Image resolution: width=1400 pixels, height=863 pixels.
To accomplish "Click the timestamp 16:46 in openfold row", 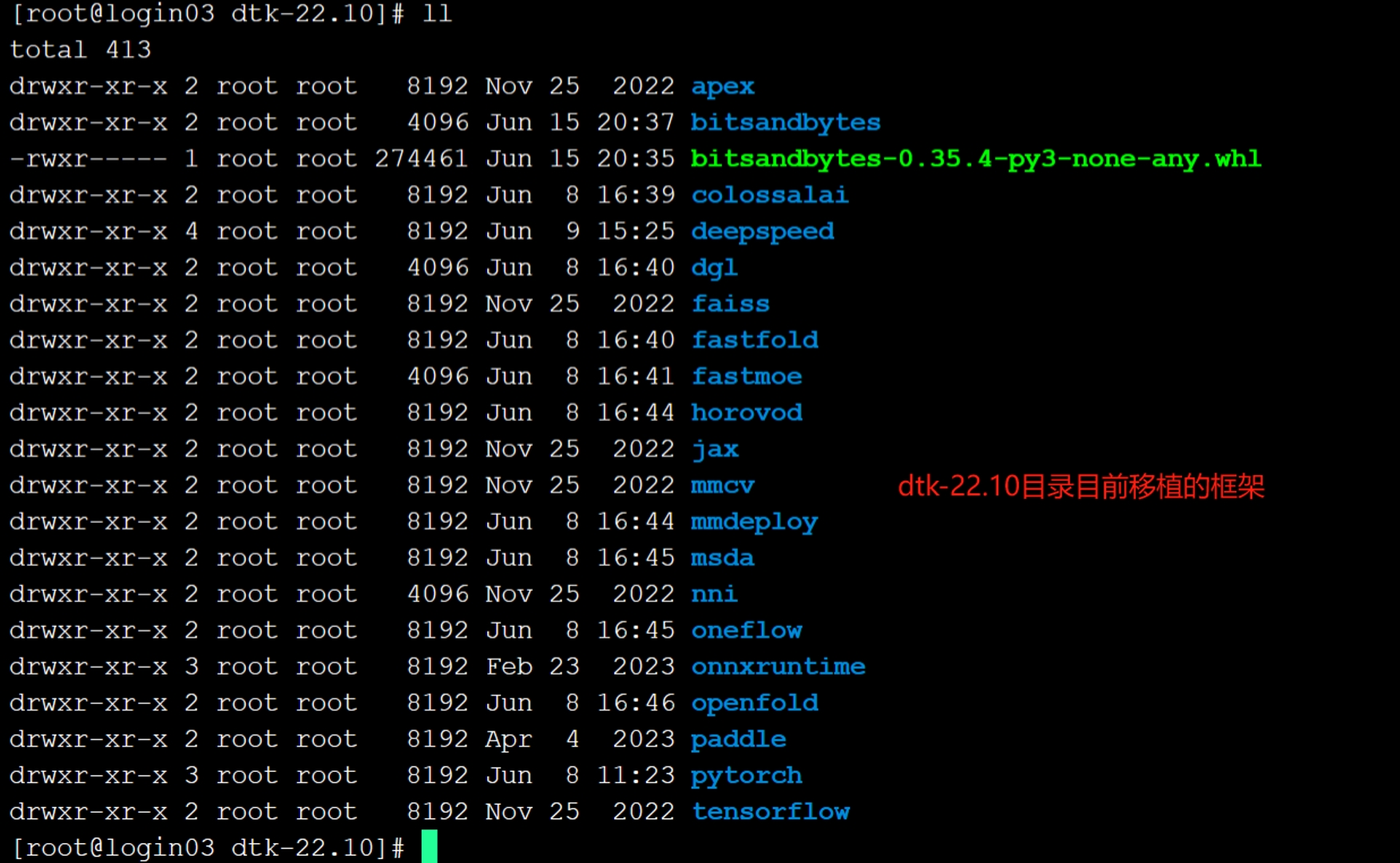I will coord(636,703).
